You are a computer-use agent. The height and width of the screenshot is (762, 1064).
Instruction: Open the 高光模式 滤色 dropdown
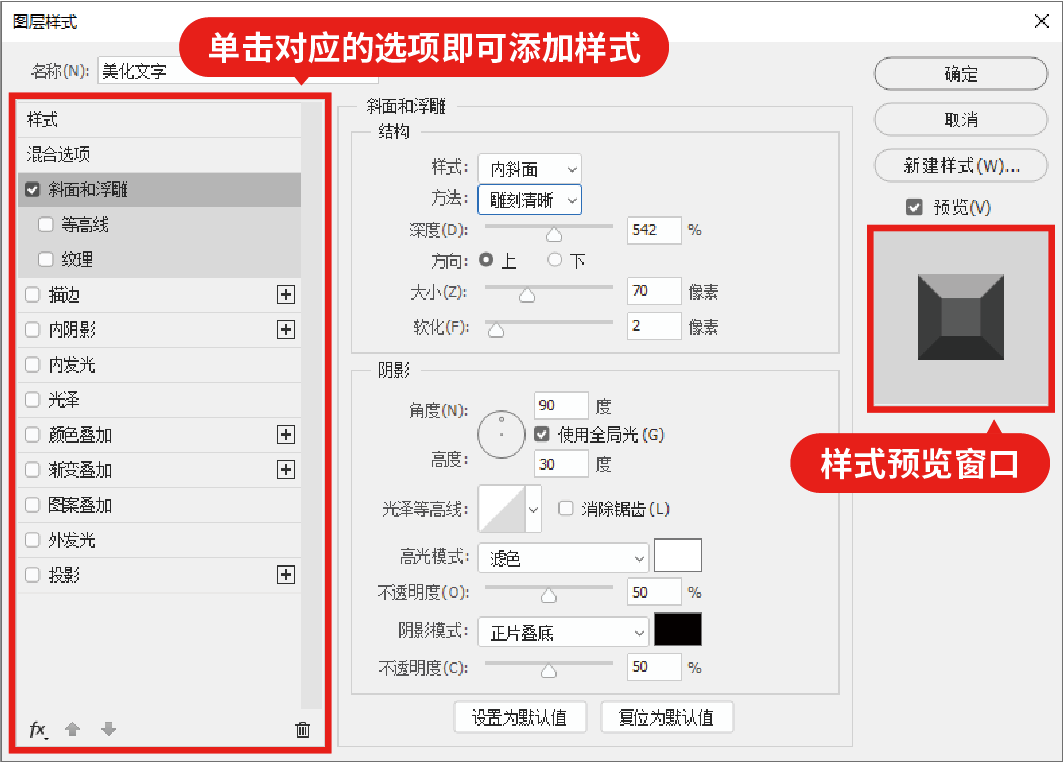click(563, 558)
